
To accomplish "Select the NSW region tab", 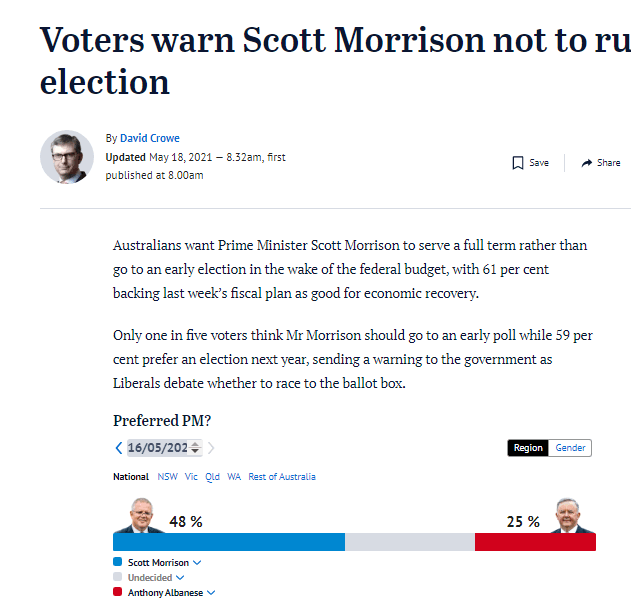I will [x=167, y=477].
